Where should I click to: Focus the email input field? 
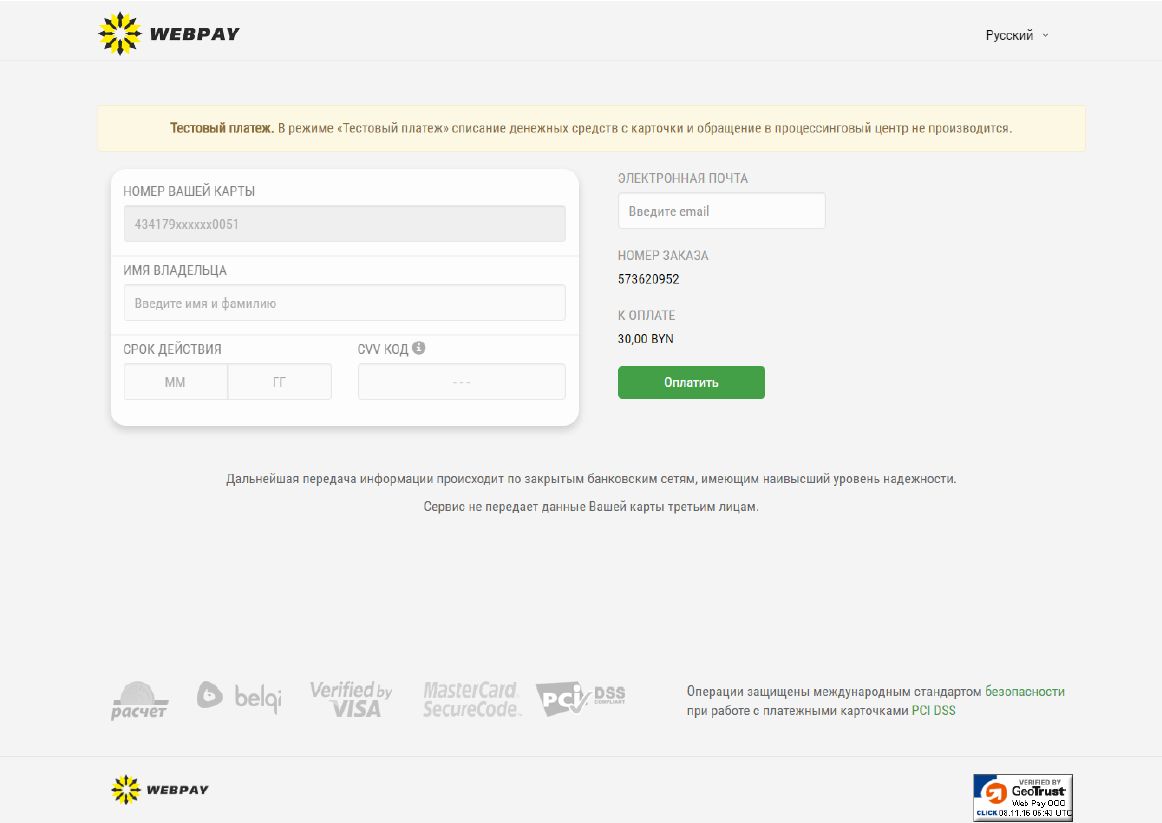pyautogui.click(x=721, y=211)
